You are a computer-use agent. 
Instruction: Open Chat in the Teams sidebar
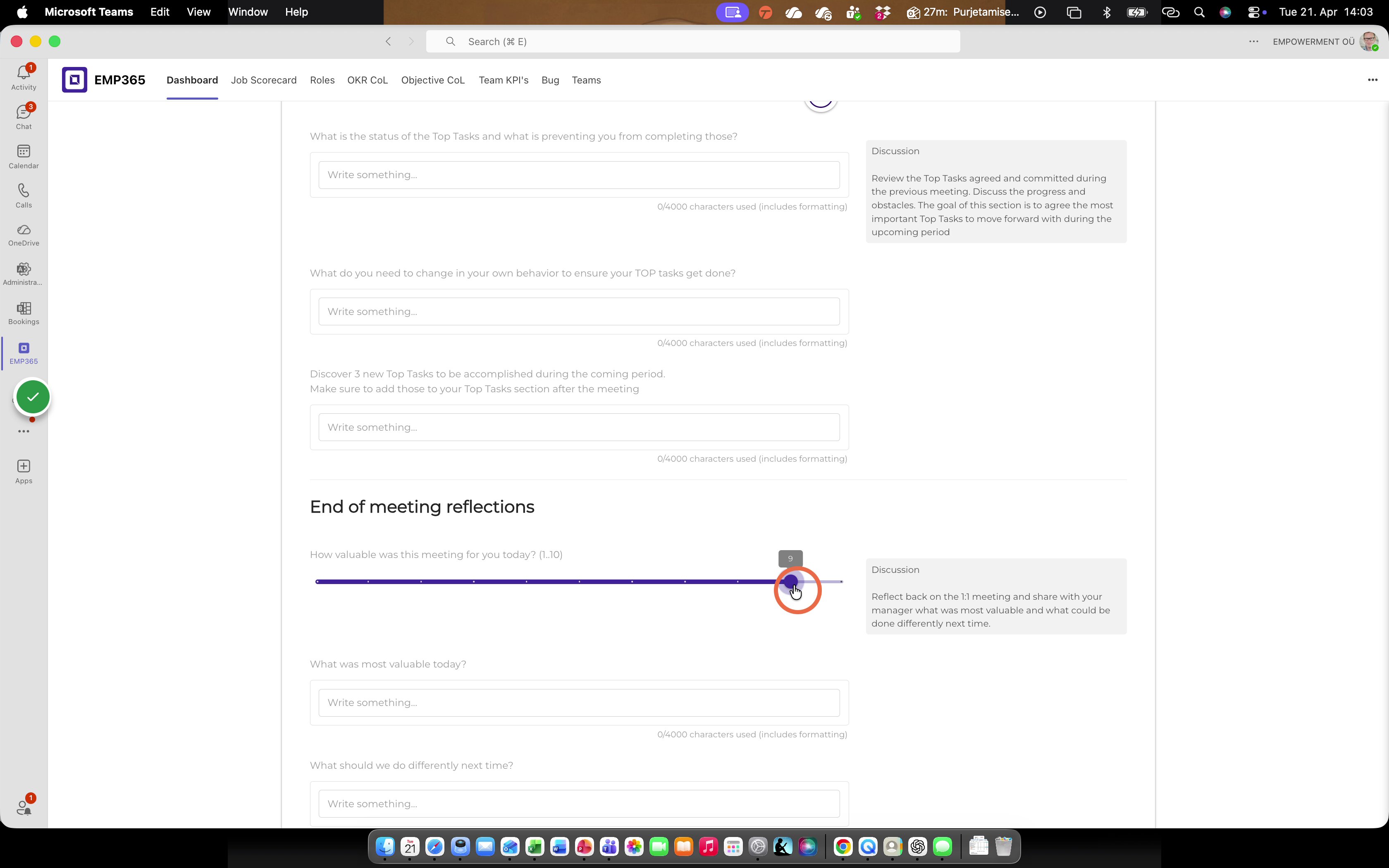(x=24, y=117)
